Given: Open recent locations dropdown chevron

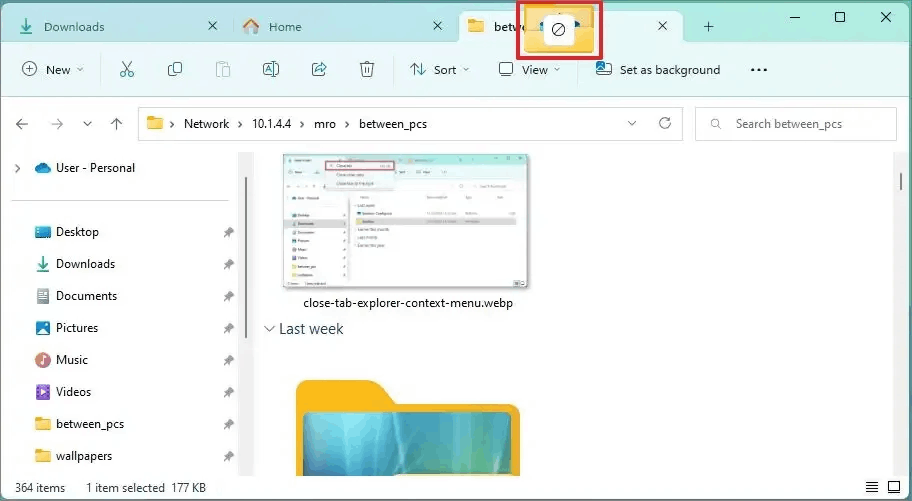Looking at the screenshot, I should 87,124.
